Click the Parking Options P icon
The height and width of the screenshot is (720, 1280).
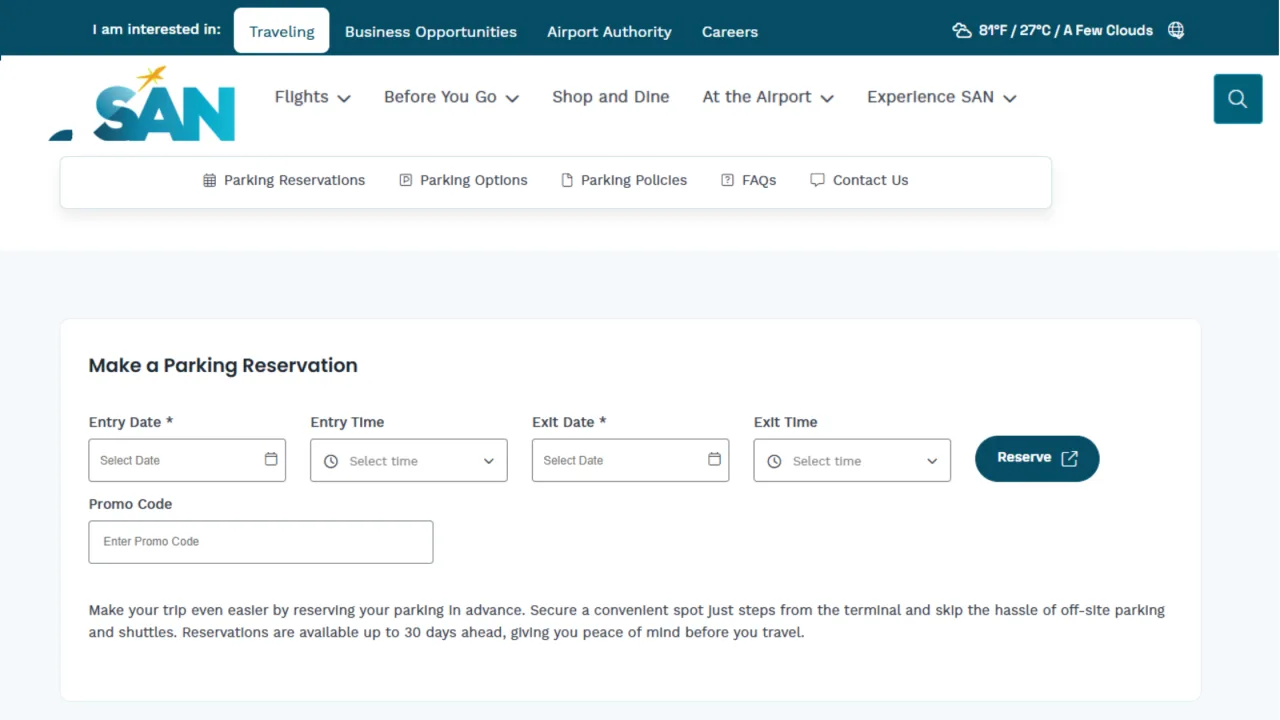tap(405, 181)
